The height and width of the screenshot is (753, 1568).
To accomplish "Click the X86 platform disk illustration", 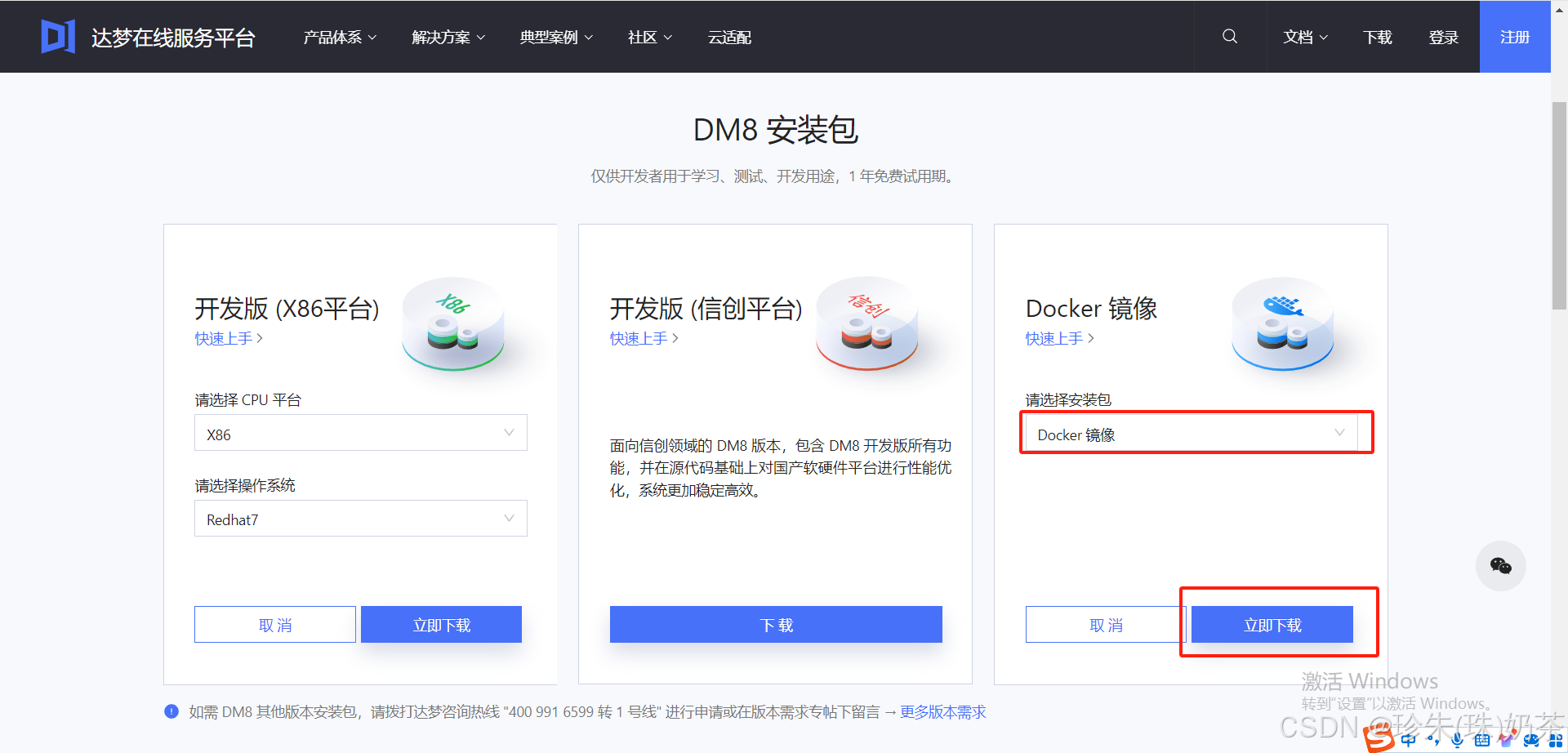I will pyautogui.click(x=453, y=324).
